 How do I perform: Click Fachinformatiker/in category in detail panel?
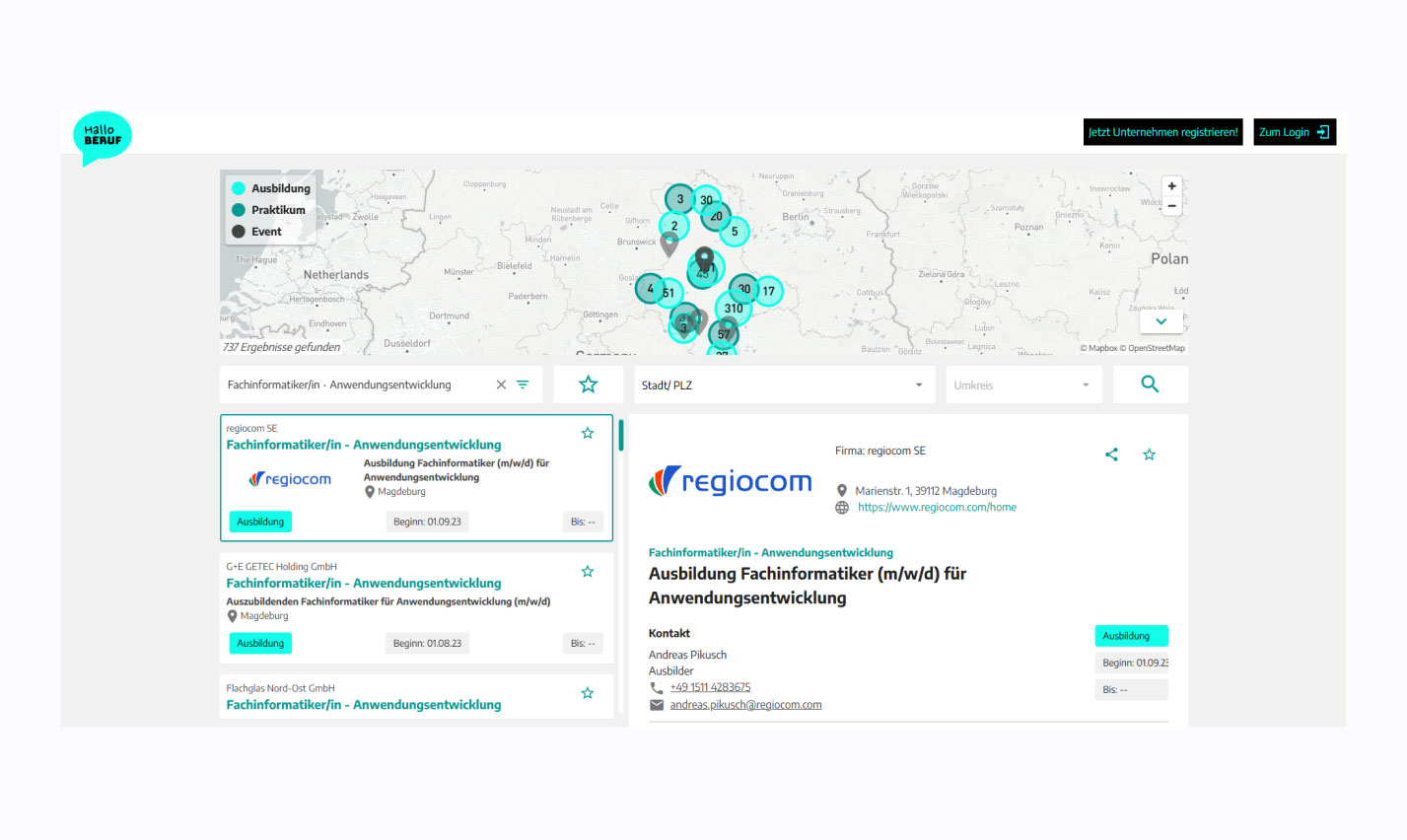771,553
